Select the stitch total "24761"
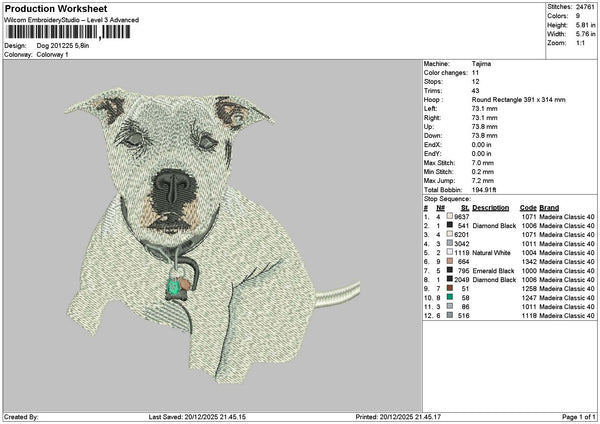600x424 pixels. [585, 7]
